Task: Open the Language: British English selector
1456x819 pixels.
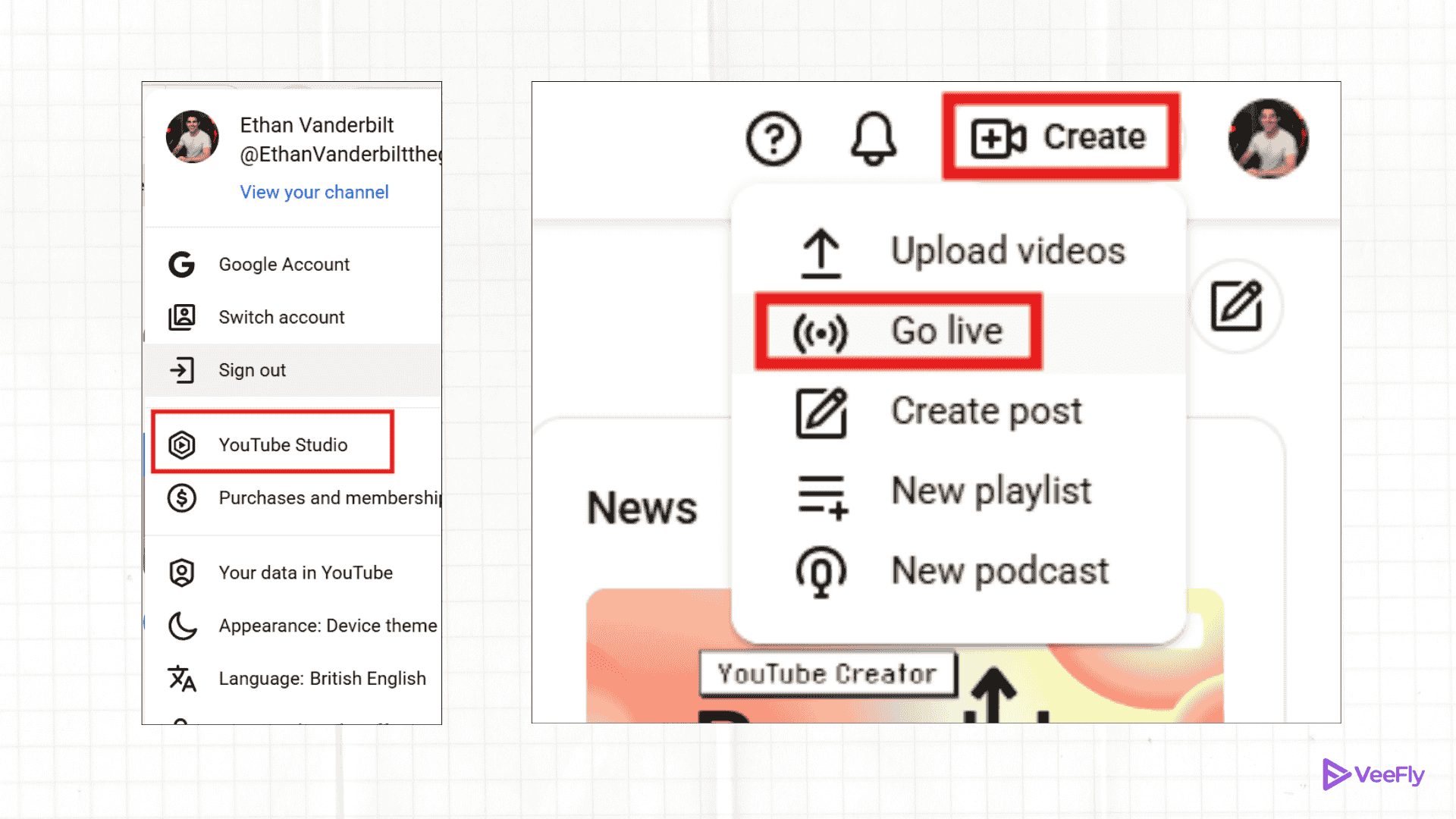Action: click(322, 678)
